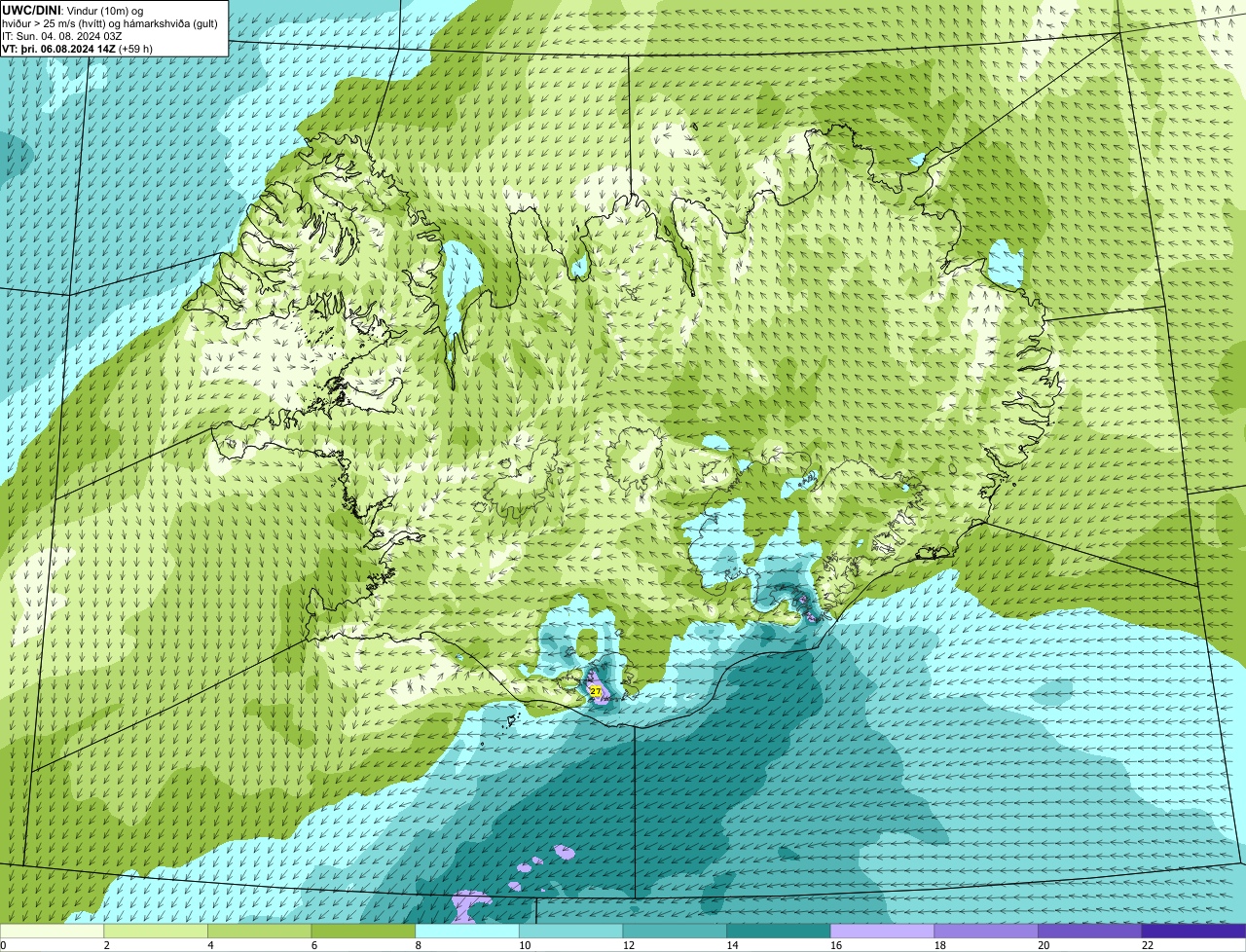This screenshot has width=1246, height=952.
Task: Click the legend scale value 22
Action: tap(1147, 945)
